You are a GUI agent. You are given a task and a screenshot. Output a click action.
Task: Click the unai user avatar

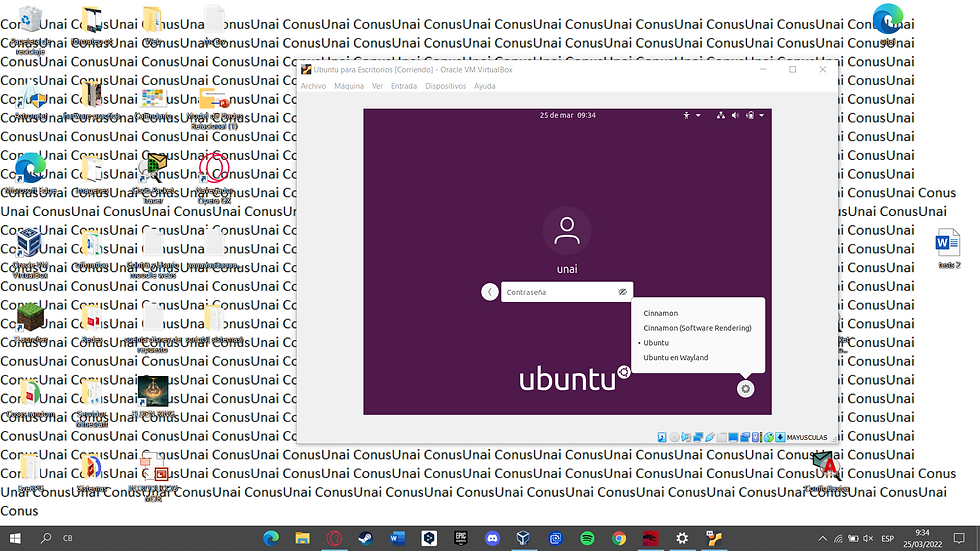click(567, 231)
